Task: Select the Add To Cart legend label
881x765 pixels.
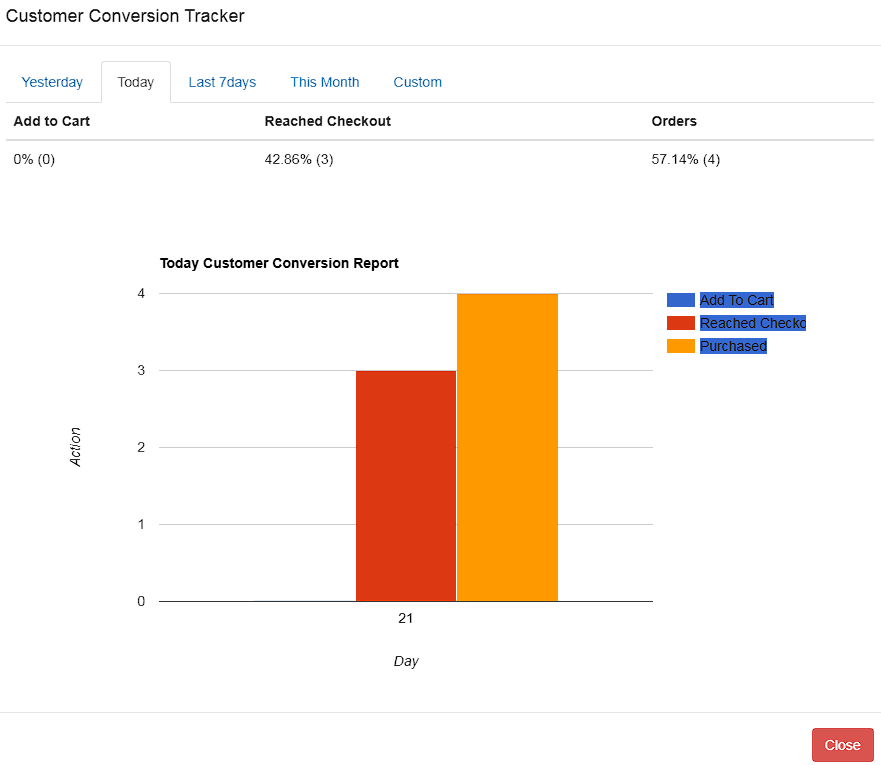Action: [737, 300]
